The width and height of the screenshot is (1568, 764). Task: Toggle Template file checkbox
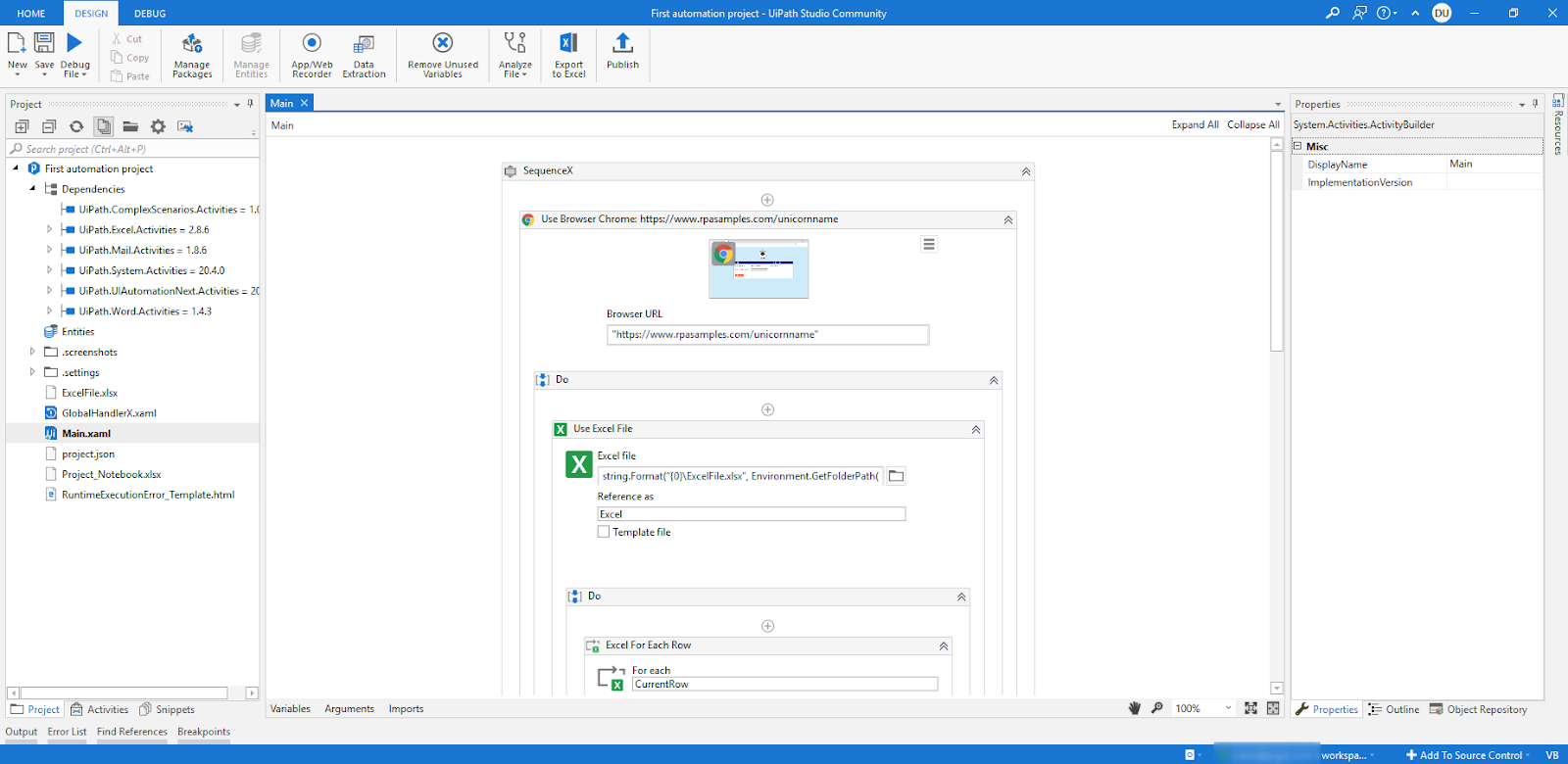(x=604, y=532)
